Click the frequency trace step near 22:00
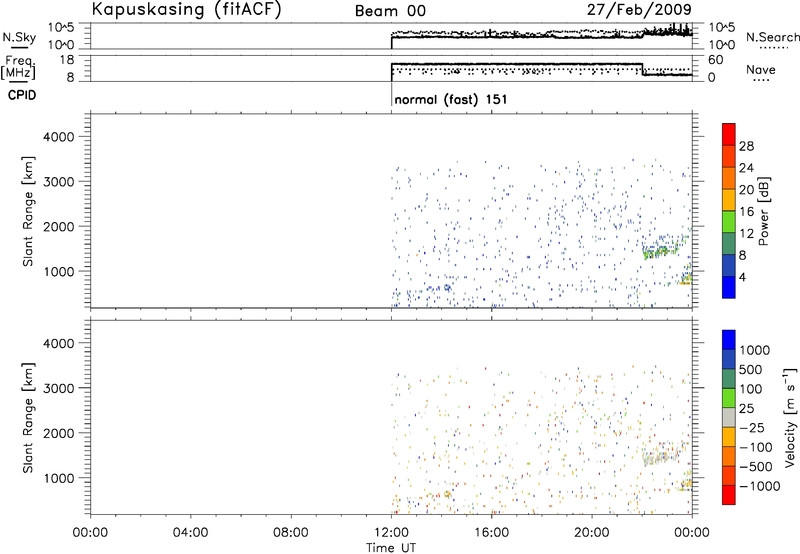800x554 pixels. (642, 69)
